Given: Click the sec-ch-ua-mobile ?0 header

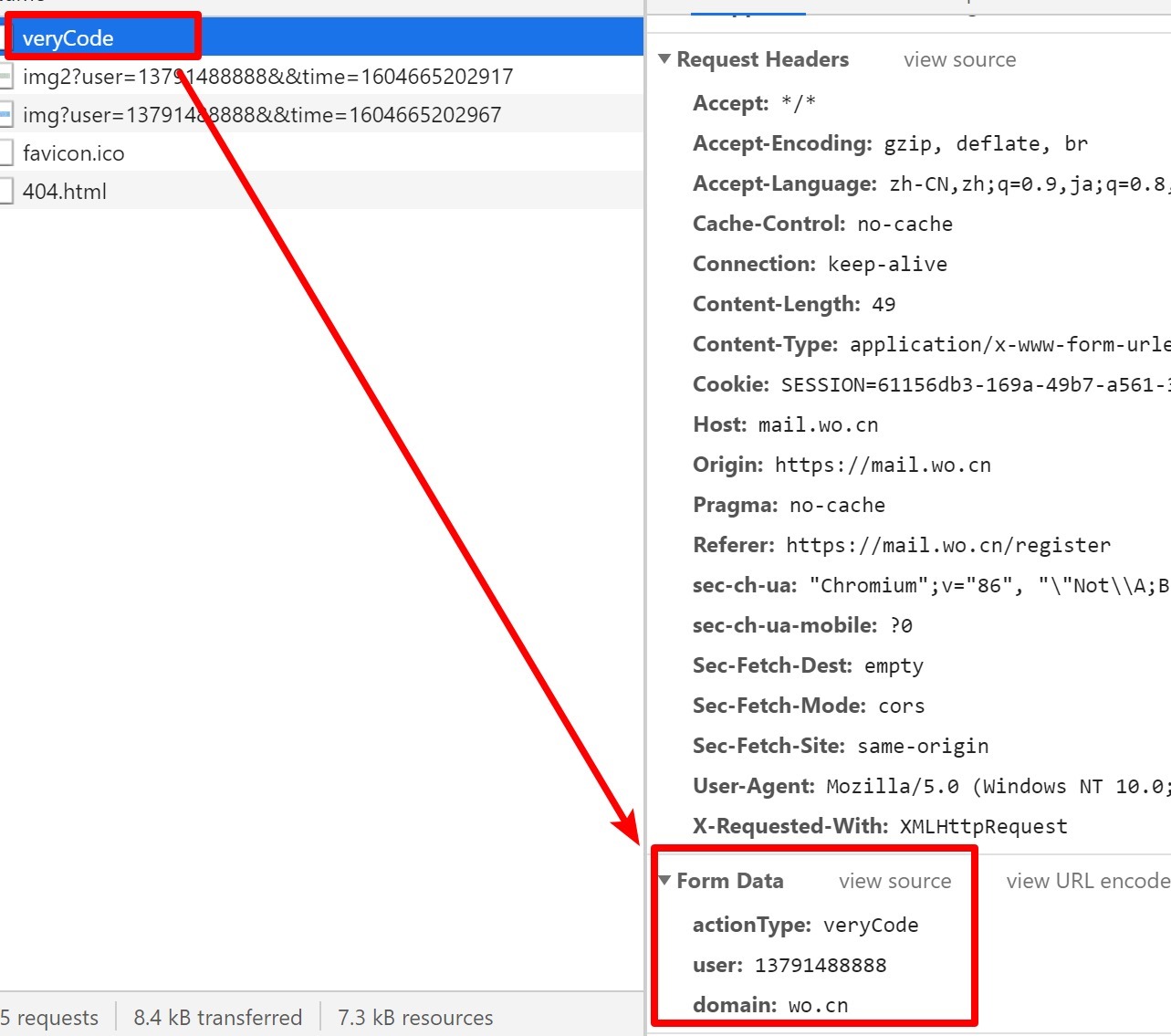Looking at the screenshot, I should click(x=802, y=625).
